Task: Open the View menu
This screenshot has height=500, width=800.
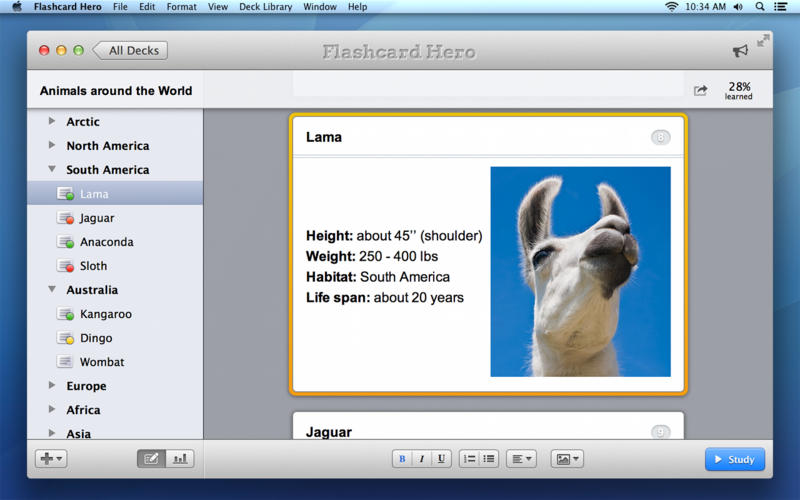Action: [218, 7]
